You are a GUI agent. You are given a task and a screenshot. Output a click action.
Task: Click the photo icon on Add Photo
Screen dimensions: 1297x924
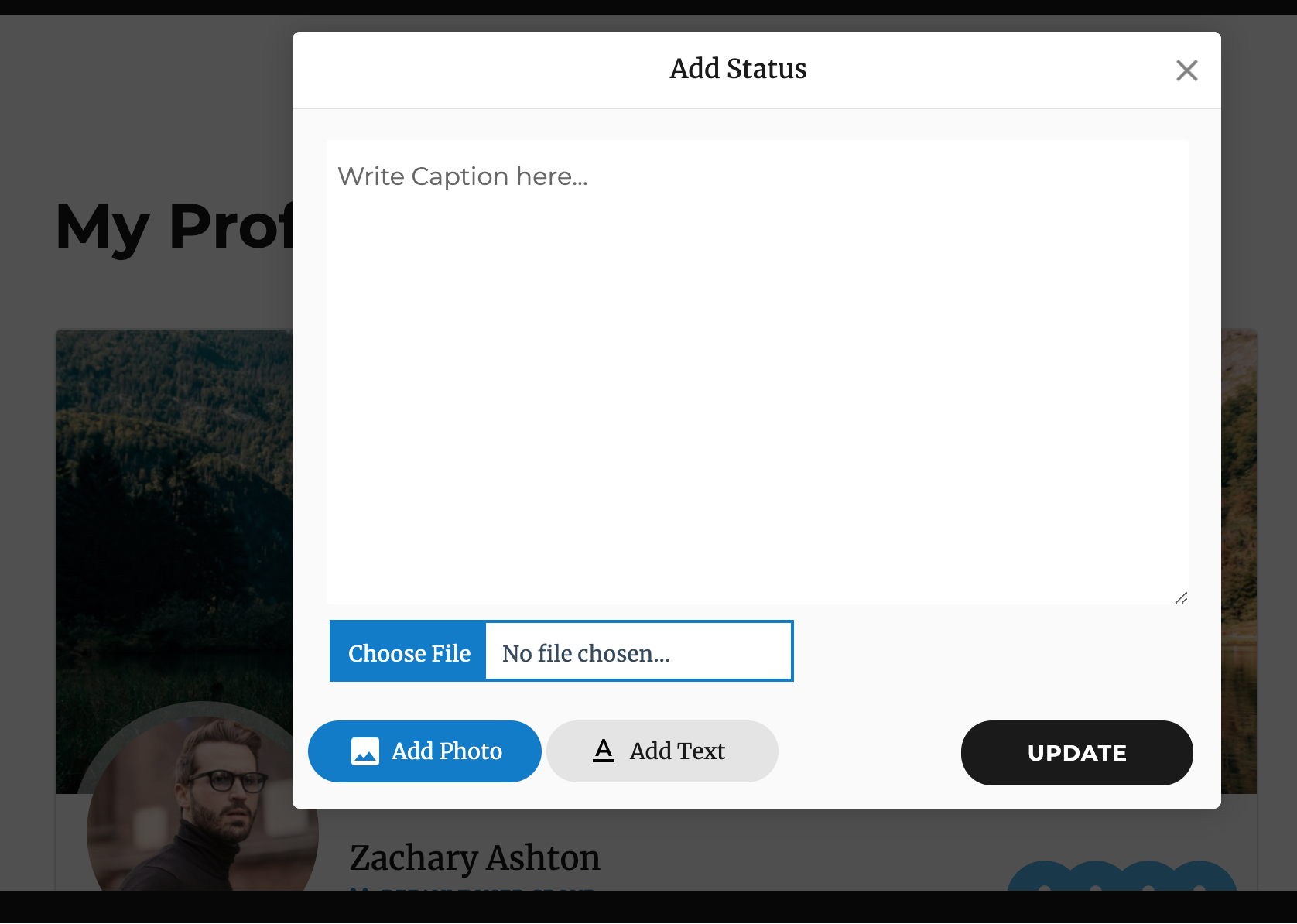coord(365,751)
